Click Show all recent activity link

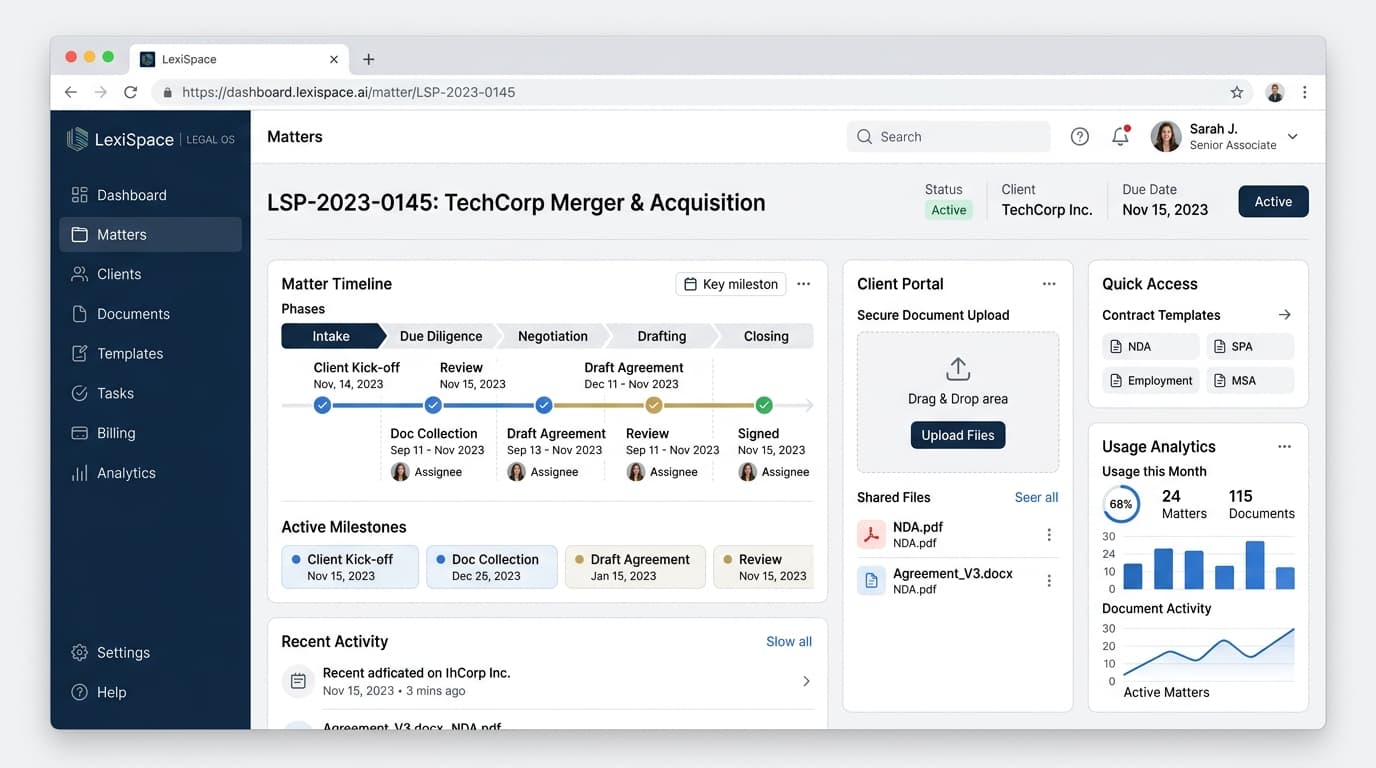(789, 641)
